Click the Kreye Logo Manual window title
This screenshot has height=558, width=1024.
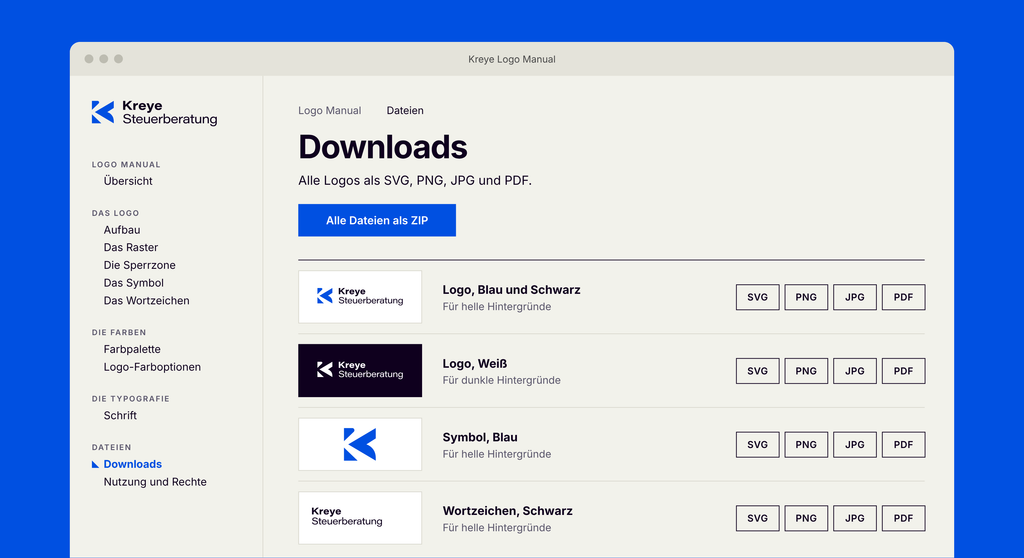coord(512,59)
